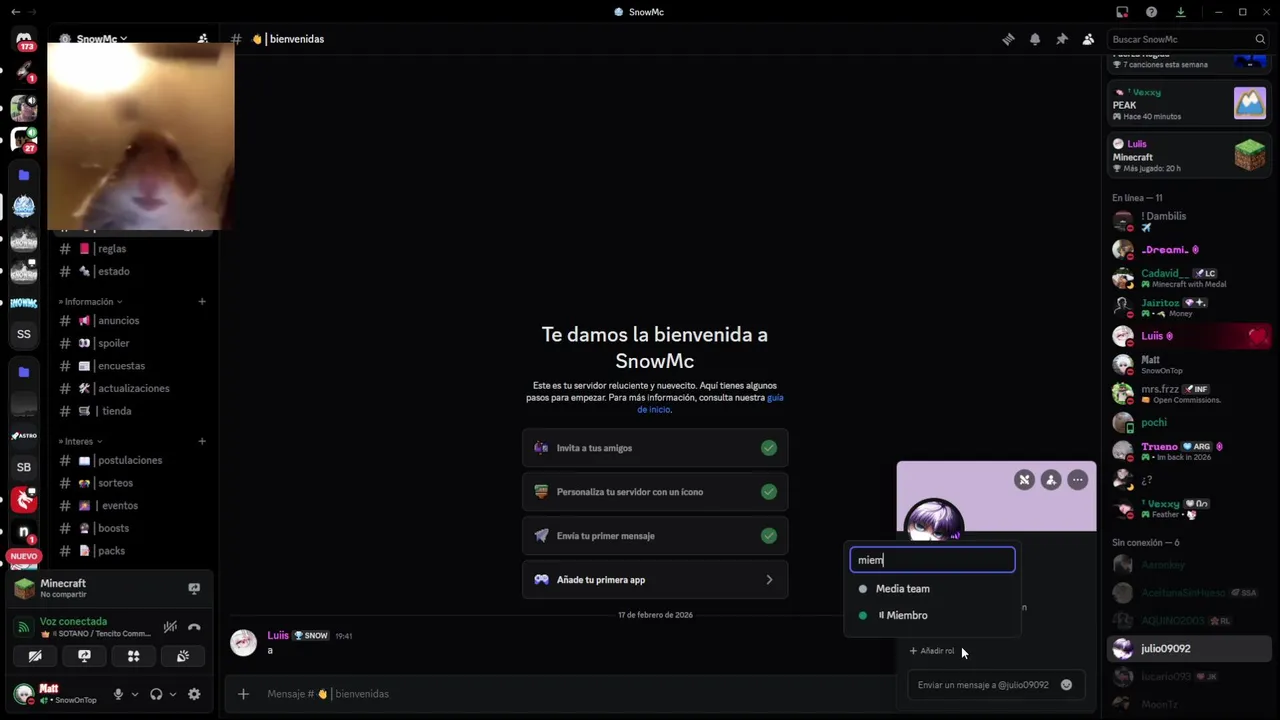Share your screen from the voice controls row
The width and height of the screenshot is (1280, 720).
[84, 656]
